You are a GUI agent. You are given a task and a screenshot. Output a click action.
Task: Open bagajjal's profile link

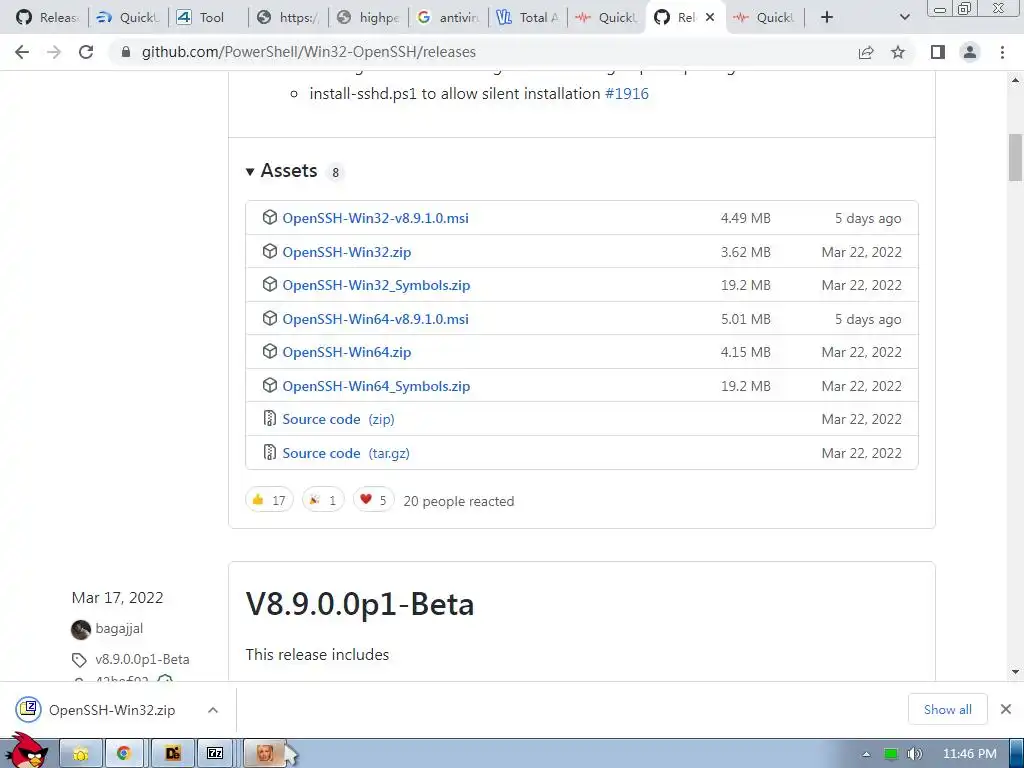point(119,628)
